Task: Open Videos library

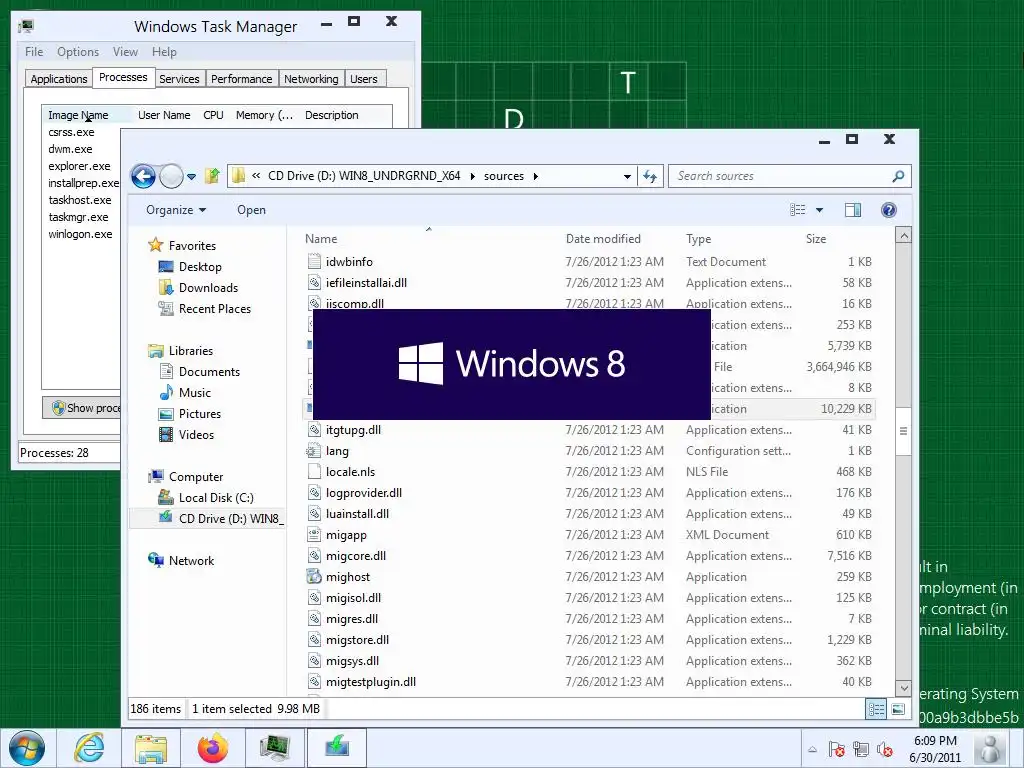Action: coord(196,435)
